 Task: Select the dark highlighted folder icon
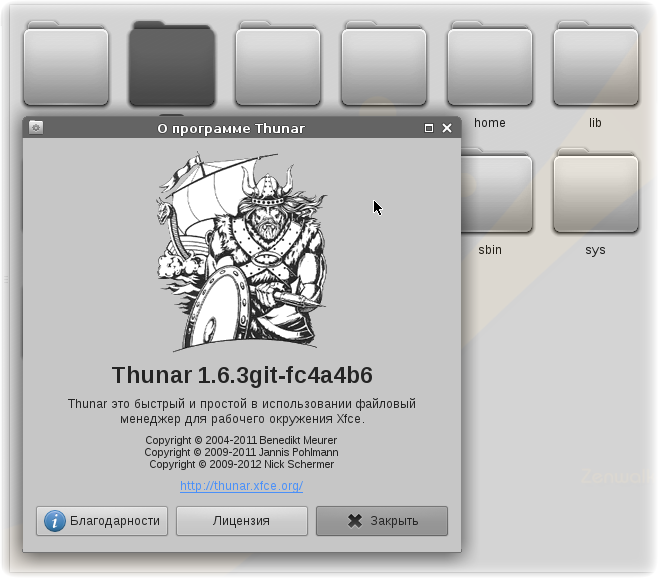click(172, 63)
